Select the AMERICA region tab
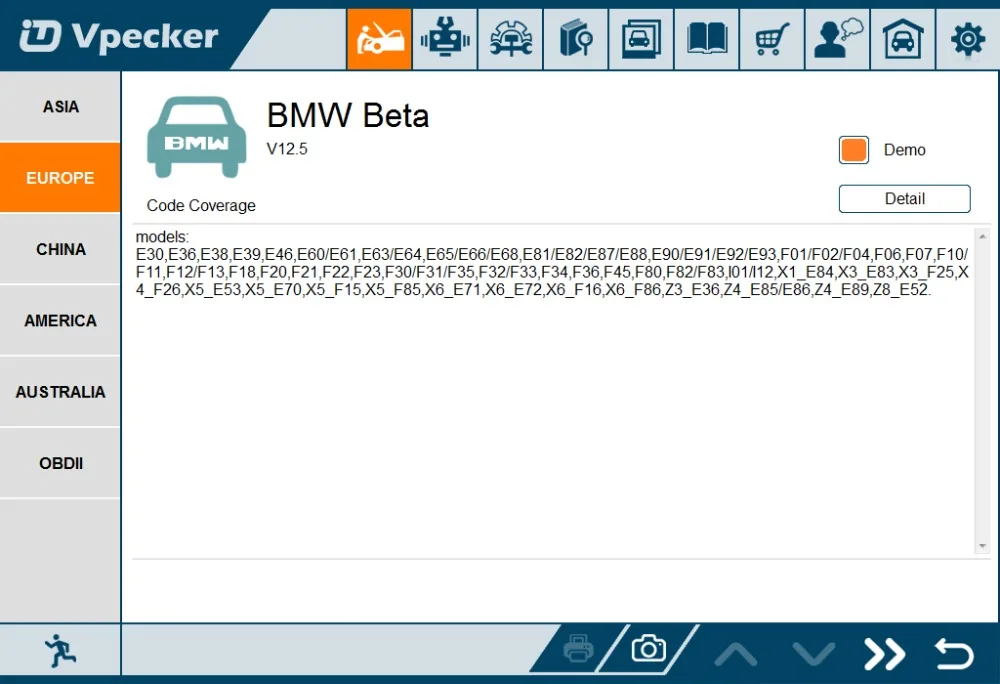The width and height of the screenshot is (1000, 684). [x=60, y=320]
